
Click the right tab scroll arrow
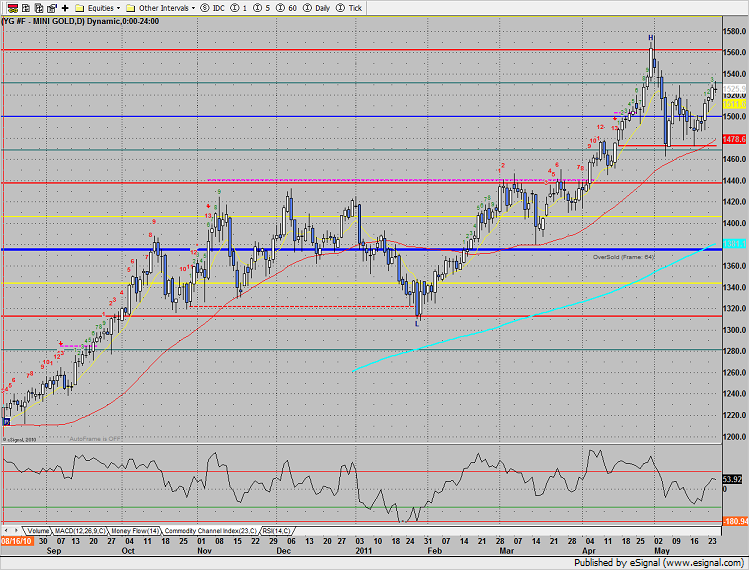(16, 530)
